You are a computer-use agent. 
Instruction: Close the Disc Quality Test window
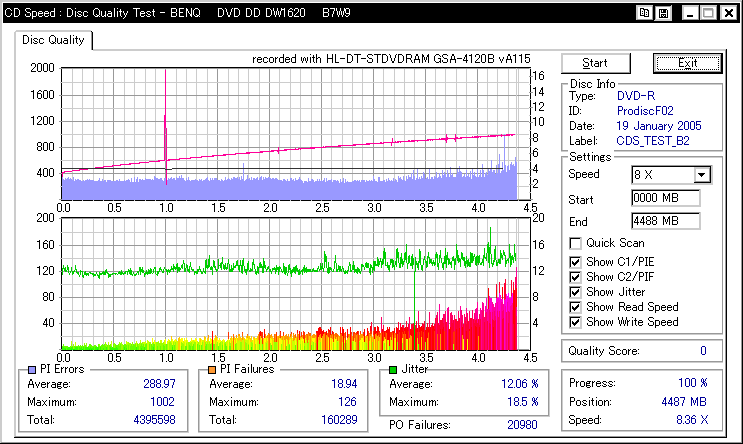727,13
